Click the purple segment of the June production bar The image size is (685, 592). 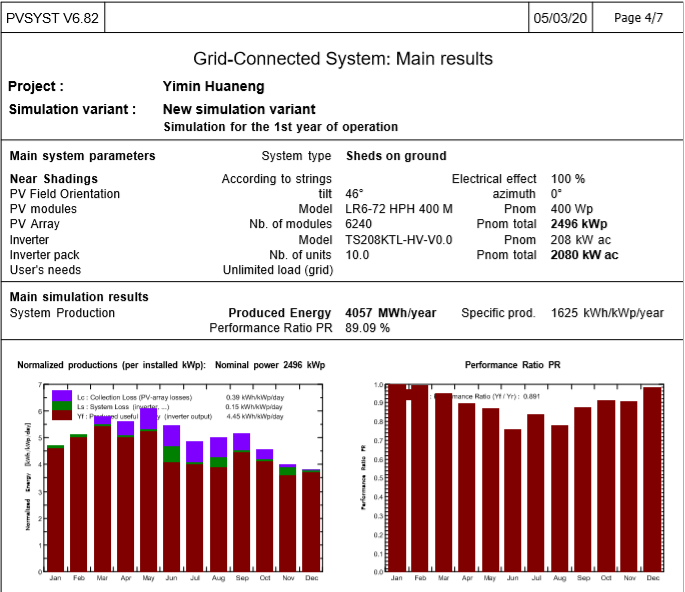click(171, 435)
